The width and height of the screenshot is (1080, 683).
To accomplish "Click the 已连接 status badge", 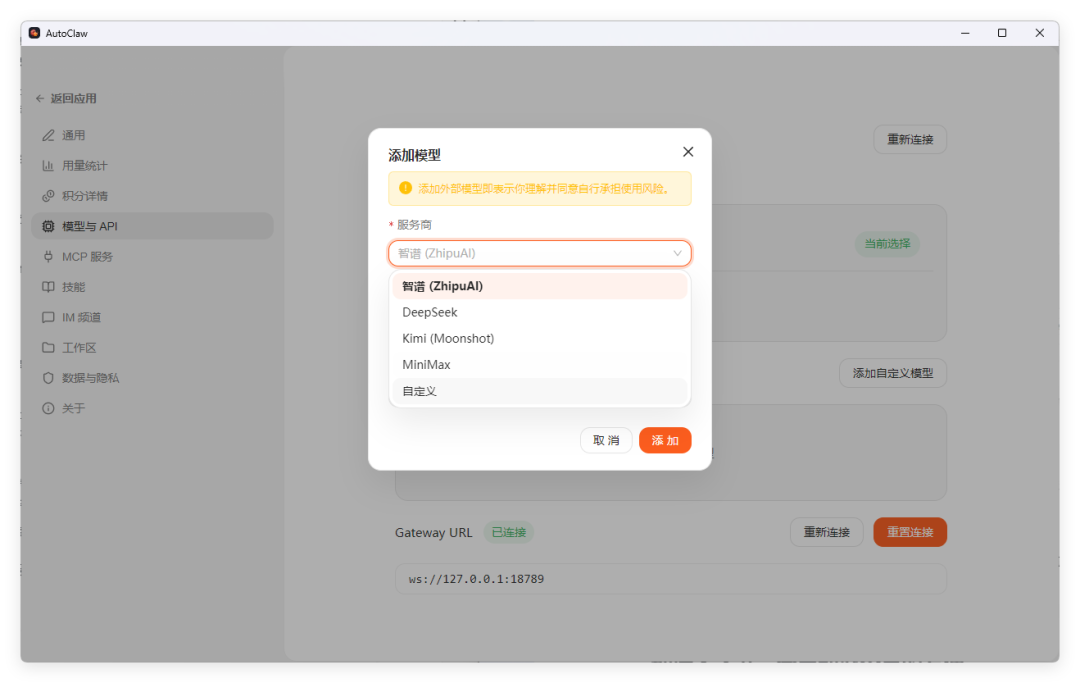I will pos(508,532).
